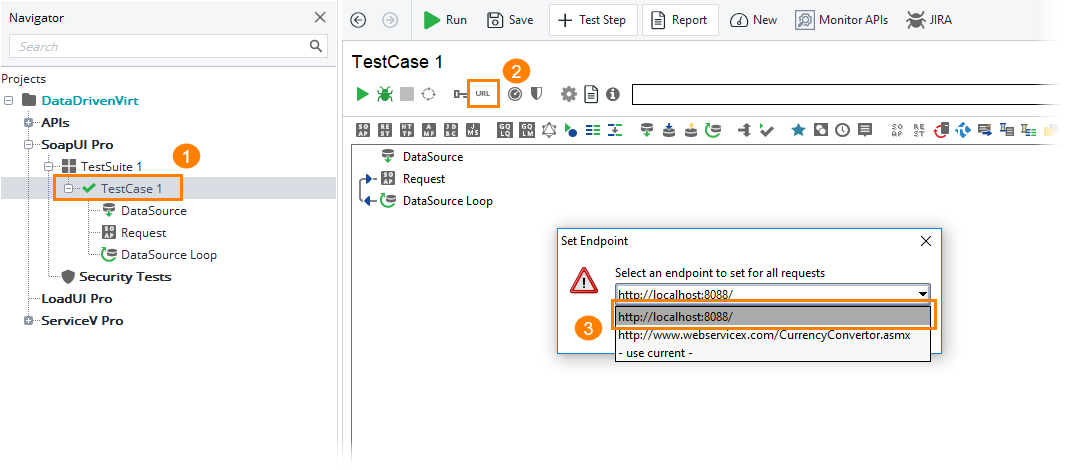Add an AMF request step icon

(x=429, y=130)
